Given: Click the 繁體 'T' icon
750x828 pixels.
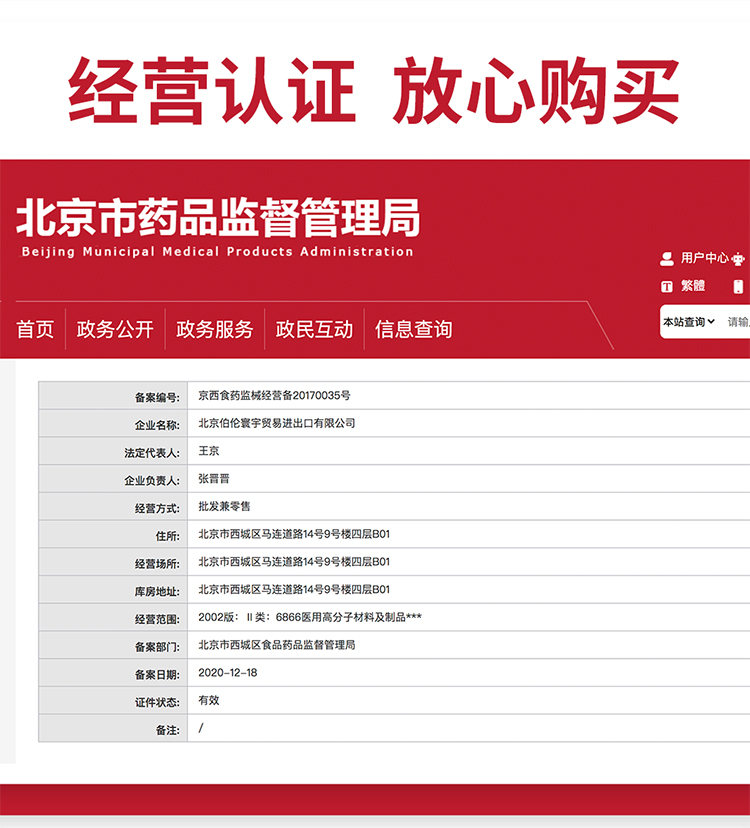Looking at the screenshot, I should click(667, 286).
